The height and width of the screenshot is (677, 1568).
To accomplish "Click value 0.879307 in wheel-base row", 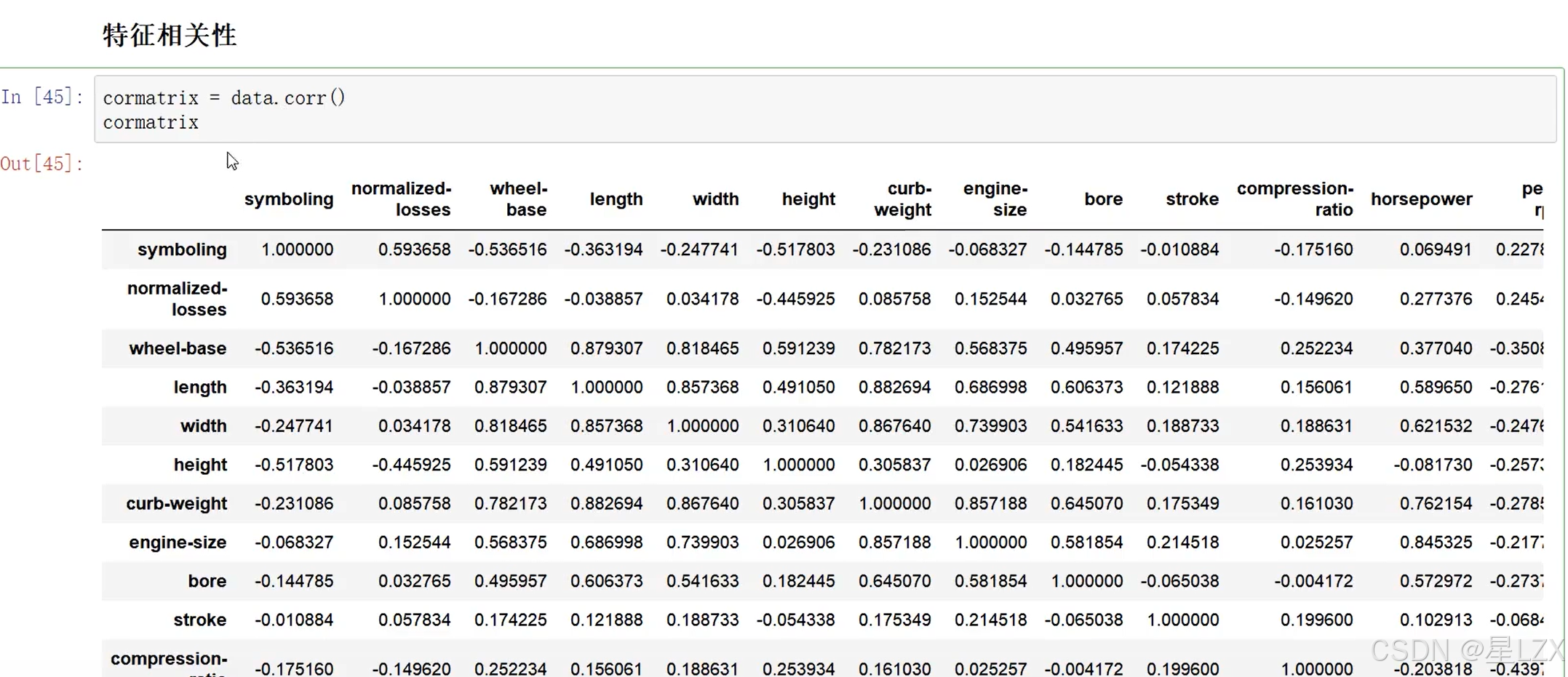I will 606,348.
